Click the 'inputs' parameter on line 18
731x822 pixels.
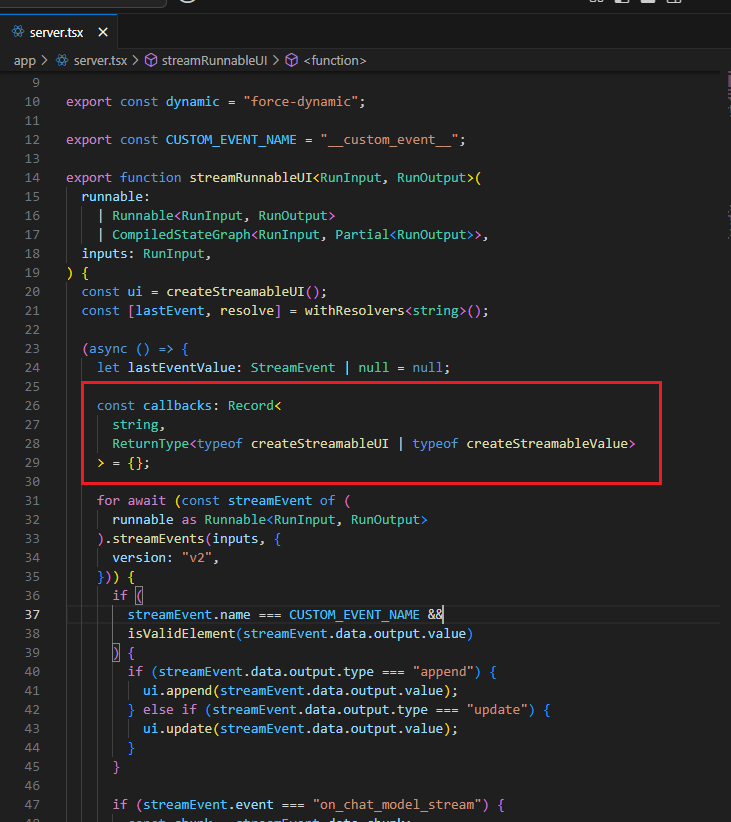pyautogui.click(x=104, y=254)
